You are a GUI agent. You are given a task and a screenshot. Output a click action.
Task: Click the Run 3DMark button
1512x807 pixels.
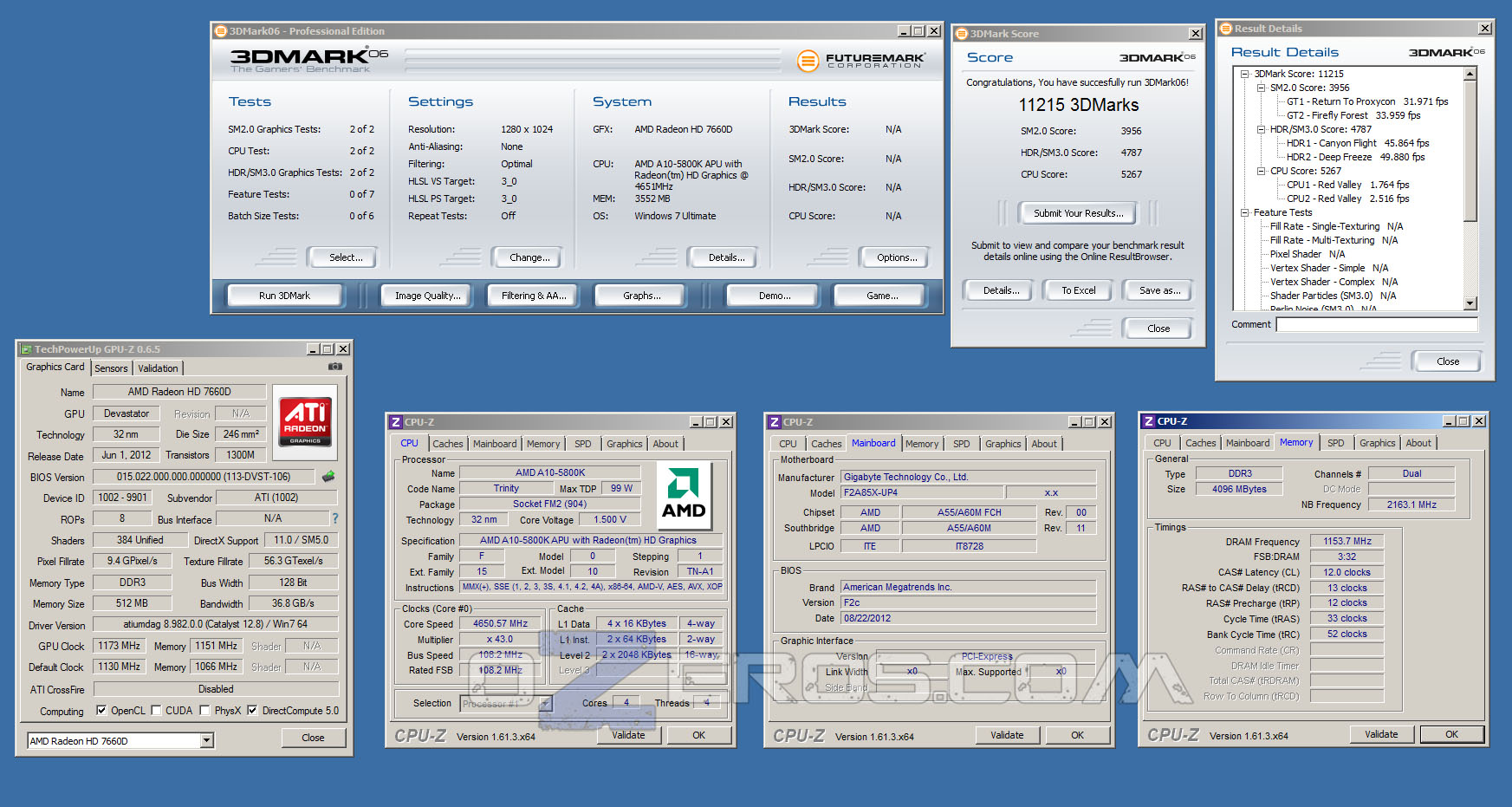[284, 296]
